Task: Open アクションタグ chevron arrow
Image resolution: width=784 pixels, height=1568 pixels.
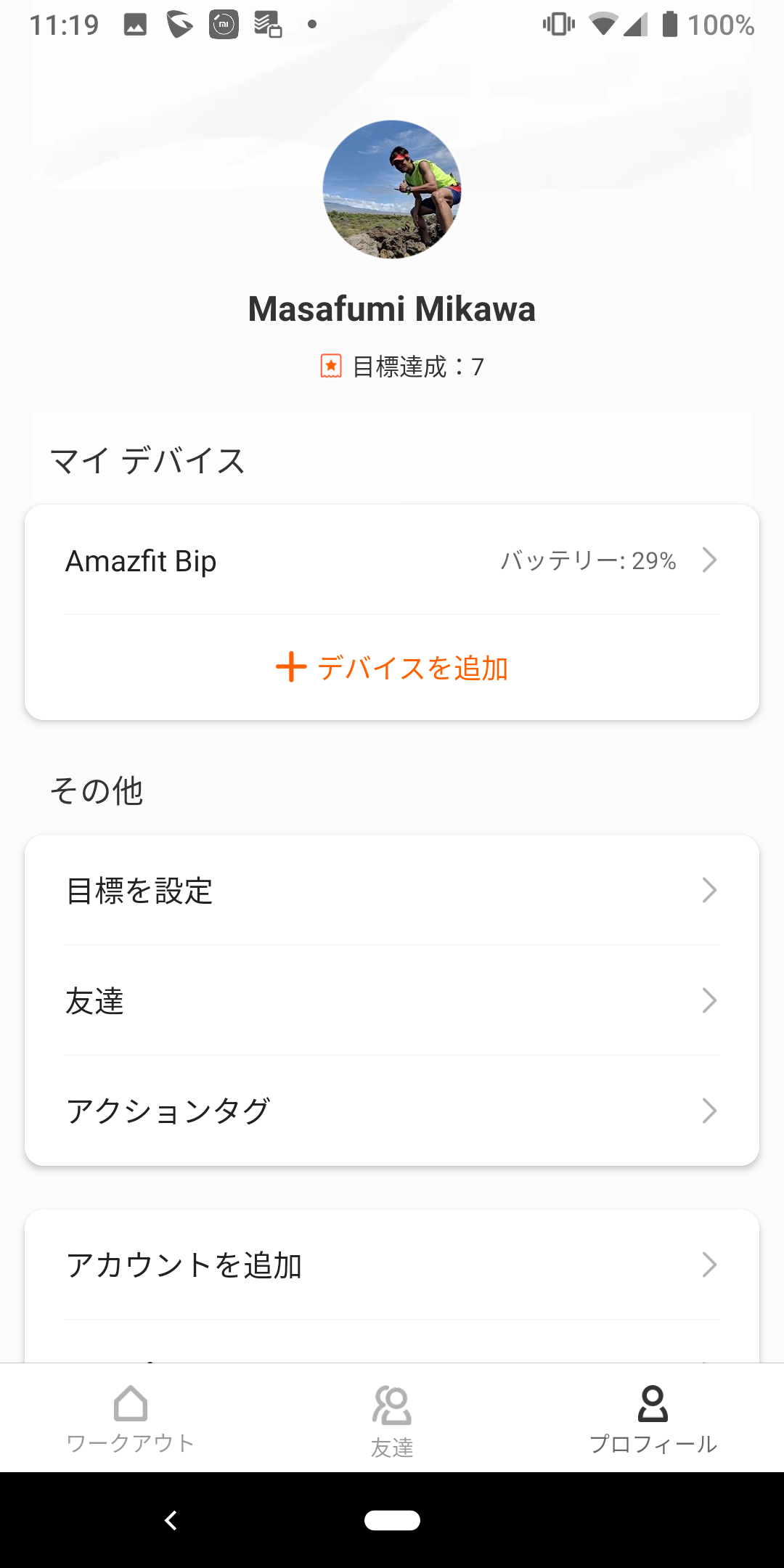Action: pos(709,1111)
